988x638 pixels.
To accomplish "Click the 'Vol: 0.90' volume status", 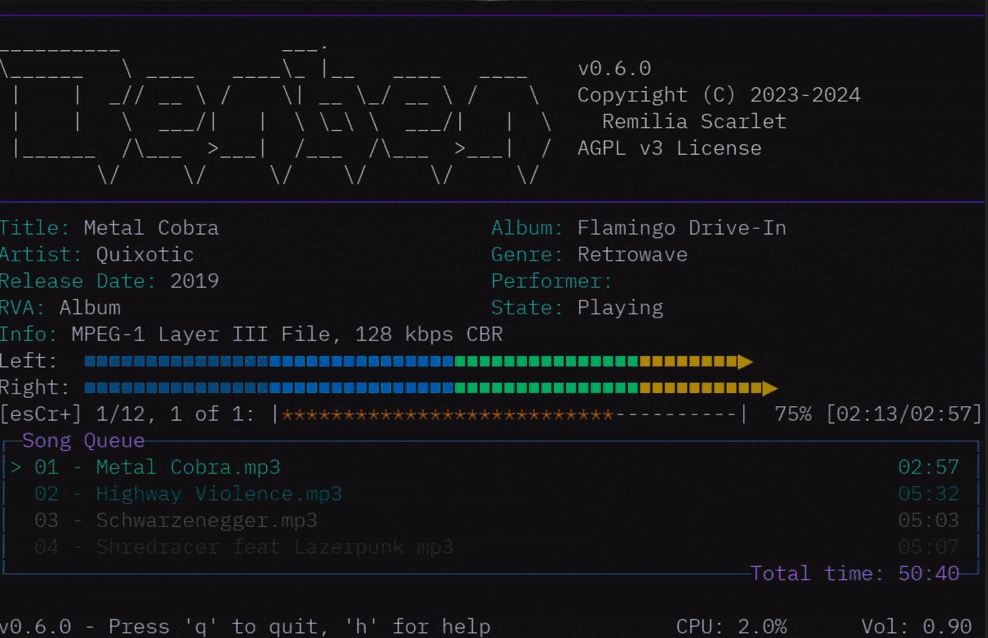I will 916,627.
